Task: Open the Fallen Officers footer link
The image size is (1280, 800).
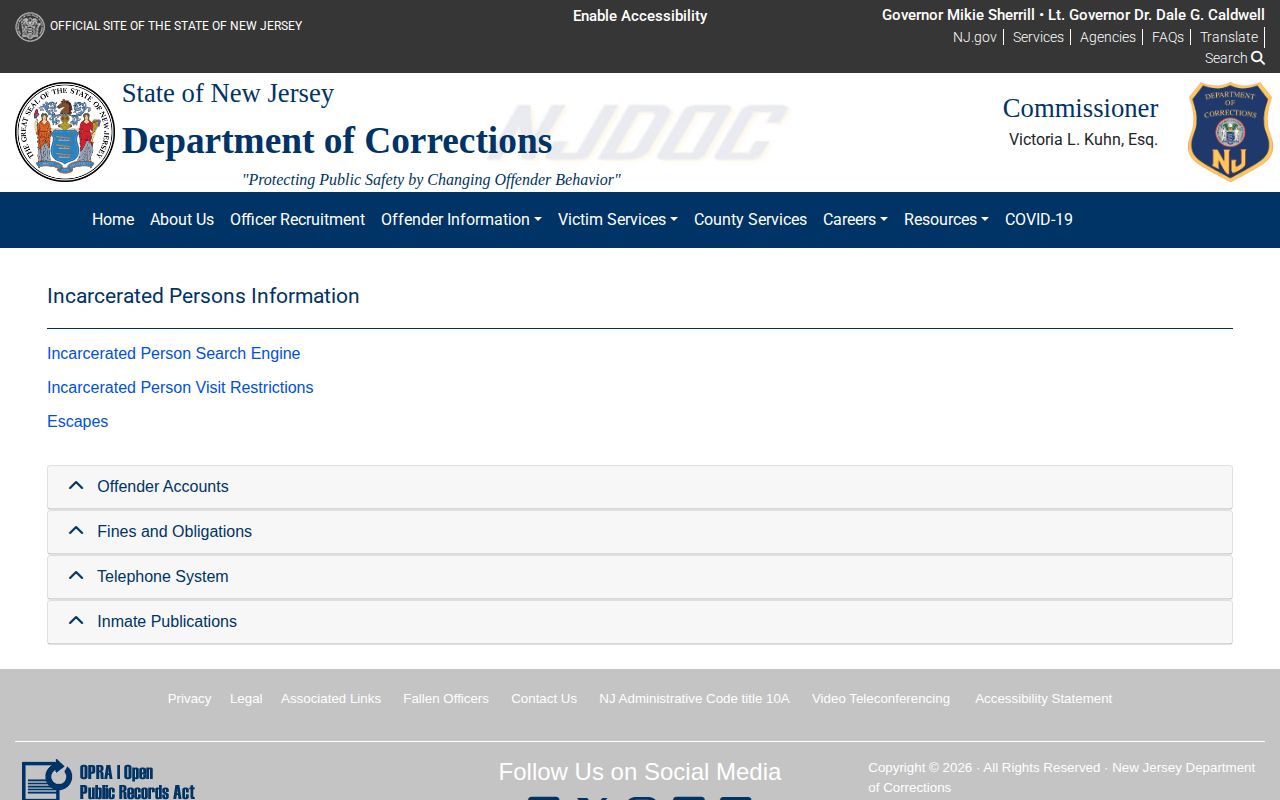Action: coord(446,699)
